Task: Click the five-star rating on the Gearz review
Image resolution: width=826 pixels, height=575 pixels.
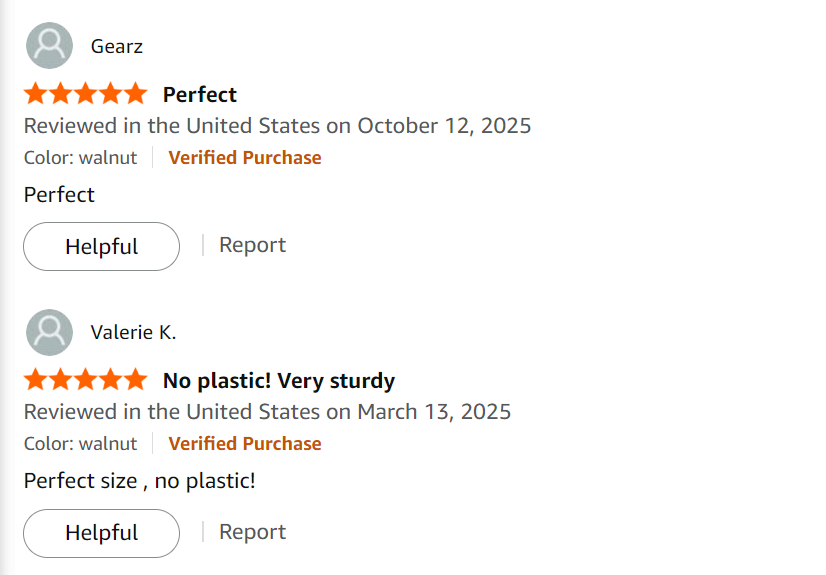Action: [x=85, y=94]
